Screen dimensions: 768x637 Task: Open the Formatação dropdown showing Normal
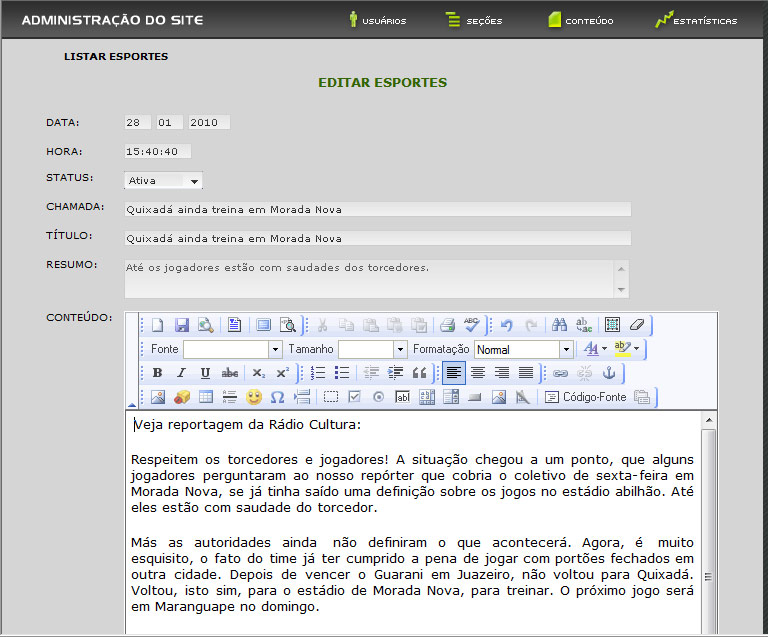524,349
